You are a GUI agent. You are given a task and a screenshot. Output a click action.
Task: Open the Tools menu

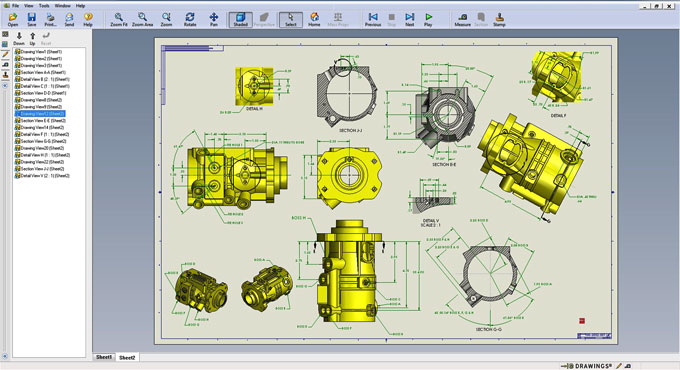pos(44,6)
